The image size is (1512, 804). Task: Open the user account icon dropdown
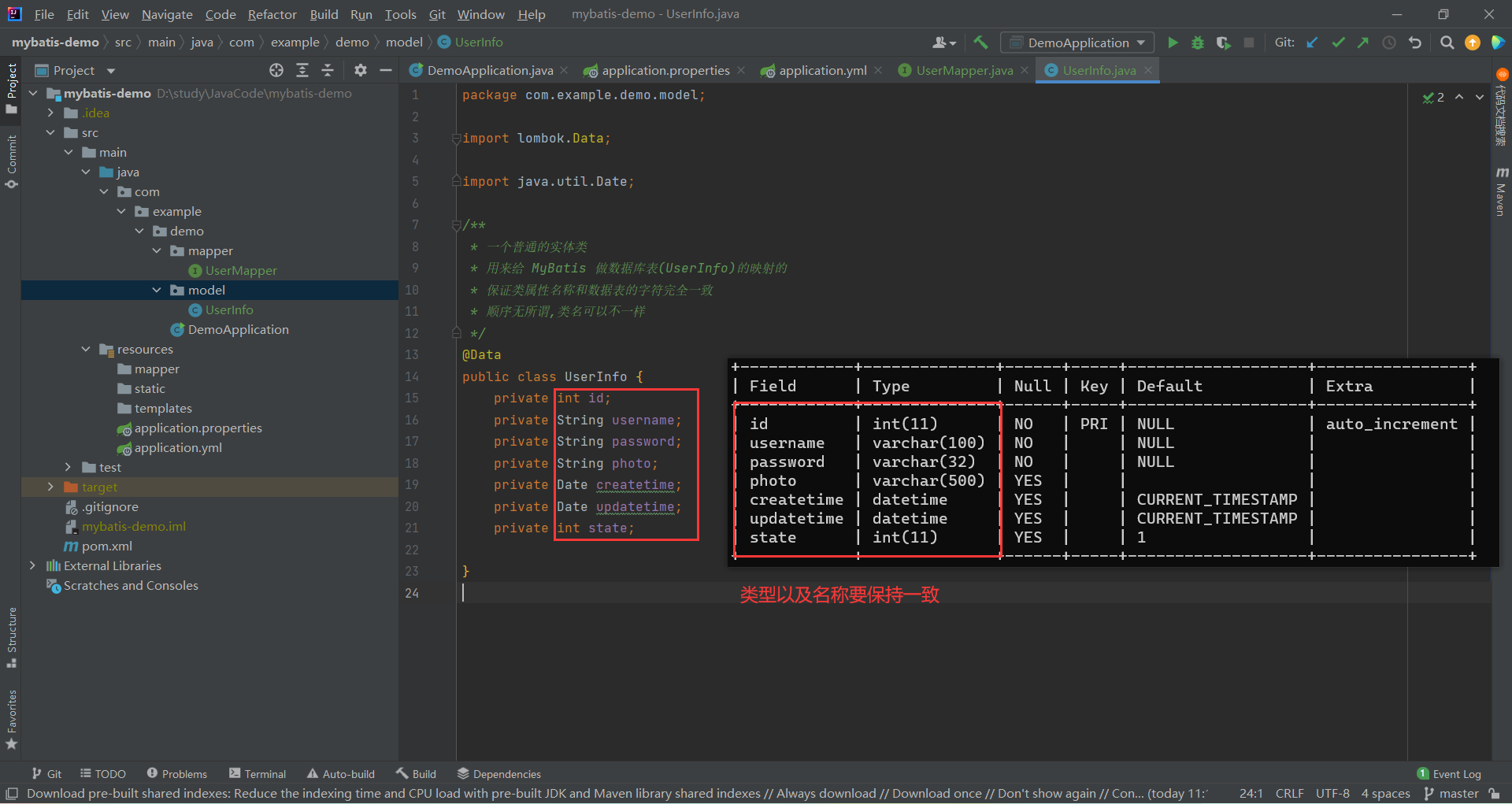click(x=943, y=43)
